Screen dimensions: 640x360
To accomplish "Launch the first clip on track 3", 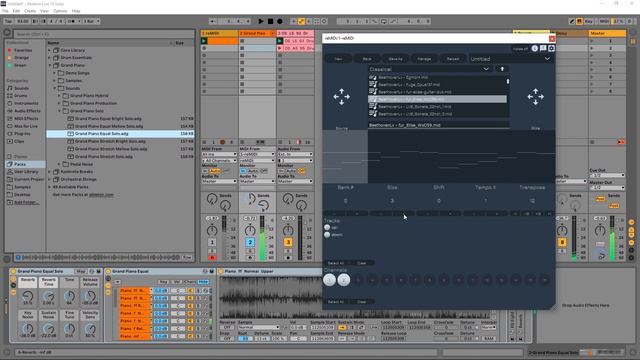I will [280, 41].
